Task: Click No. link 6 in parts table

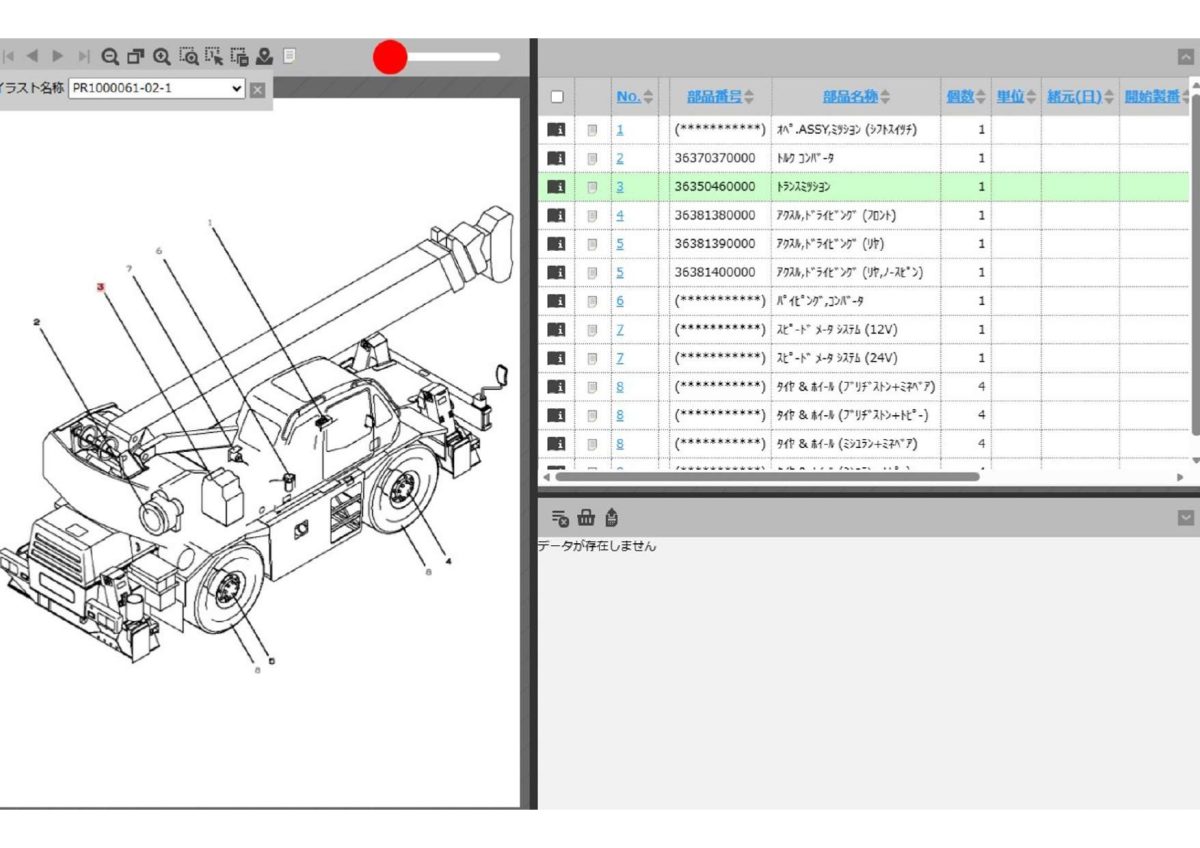Action: click(x=620, y=301)
